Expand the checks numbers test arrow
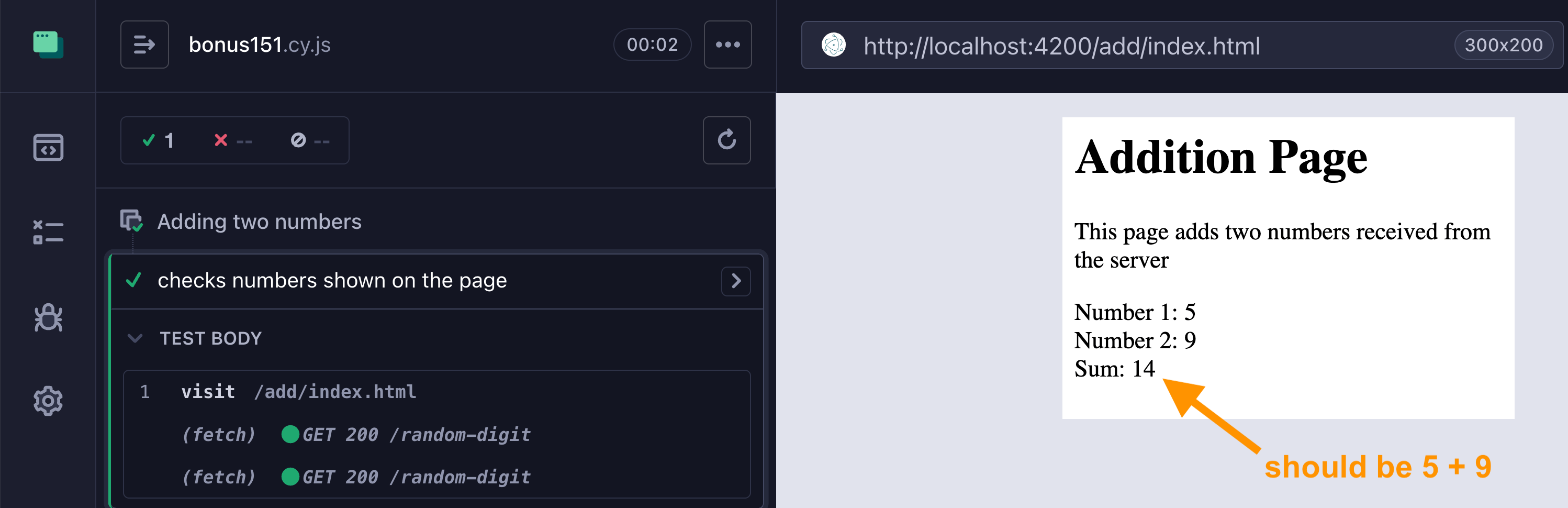The image size is (1568, 508). (735, 281)
